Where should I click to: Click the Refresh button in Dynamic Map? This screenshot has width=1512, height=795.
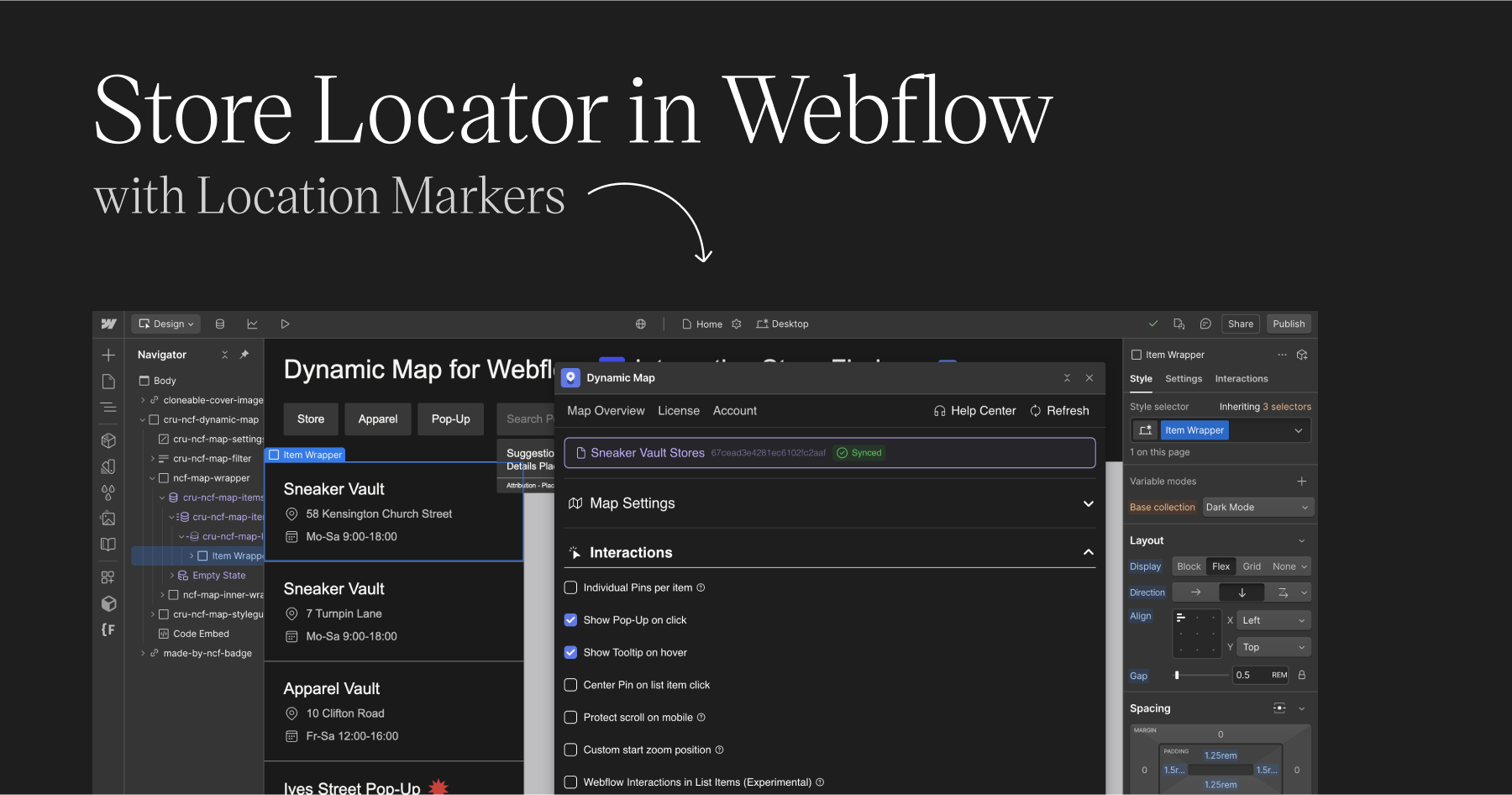1059,411
